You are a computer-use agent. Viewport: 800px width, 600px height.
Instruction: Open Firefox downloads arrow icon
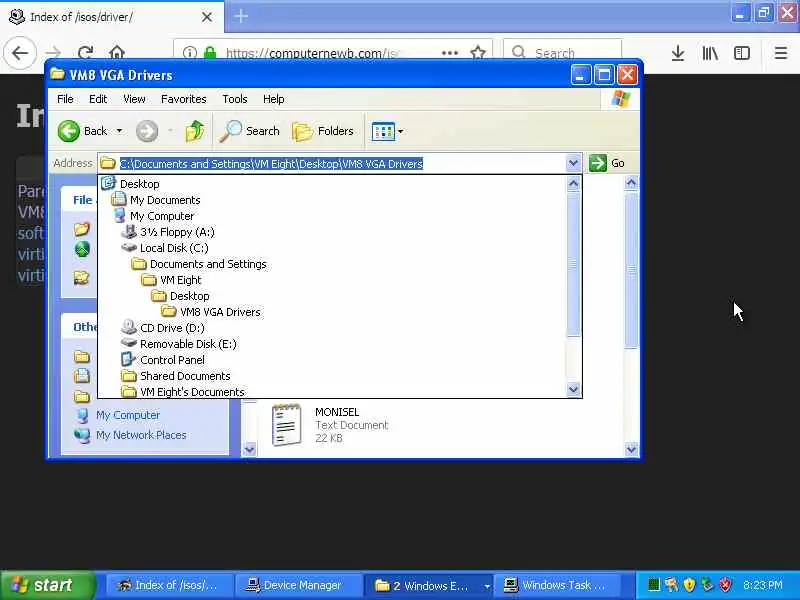pos(678,53)
